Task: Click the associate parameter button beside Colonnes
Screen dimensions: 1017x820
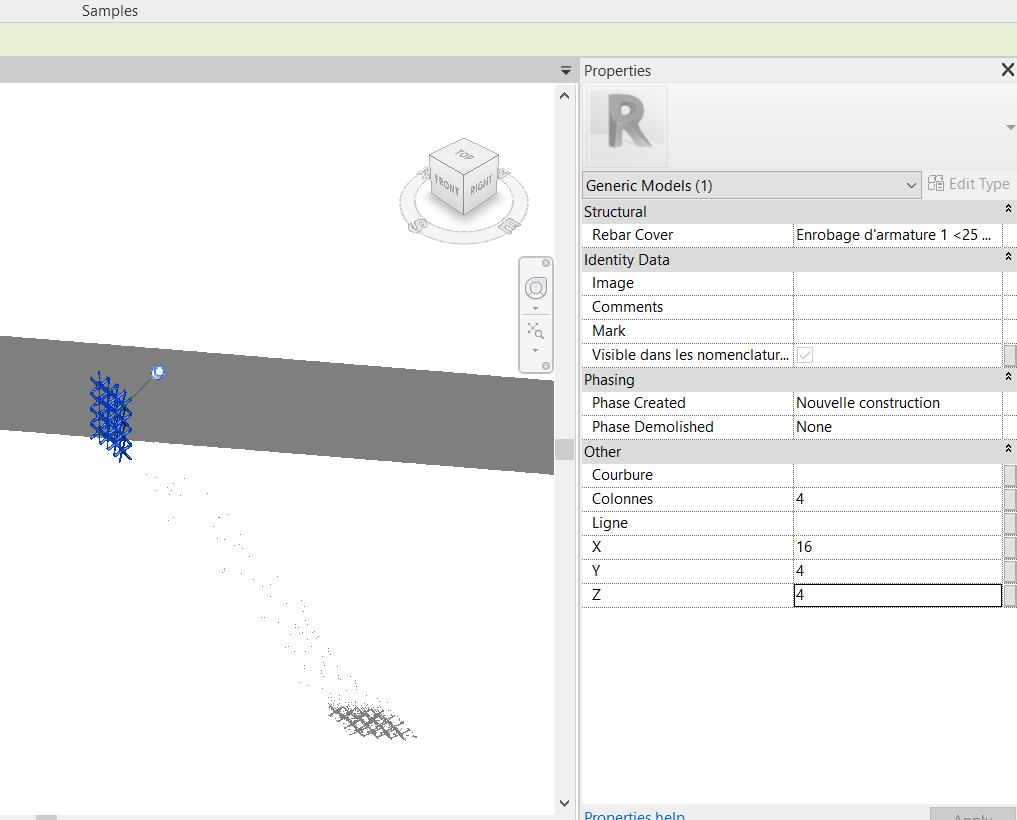Action: click(1010, 499)
